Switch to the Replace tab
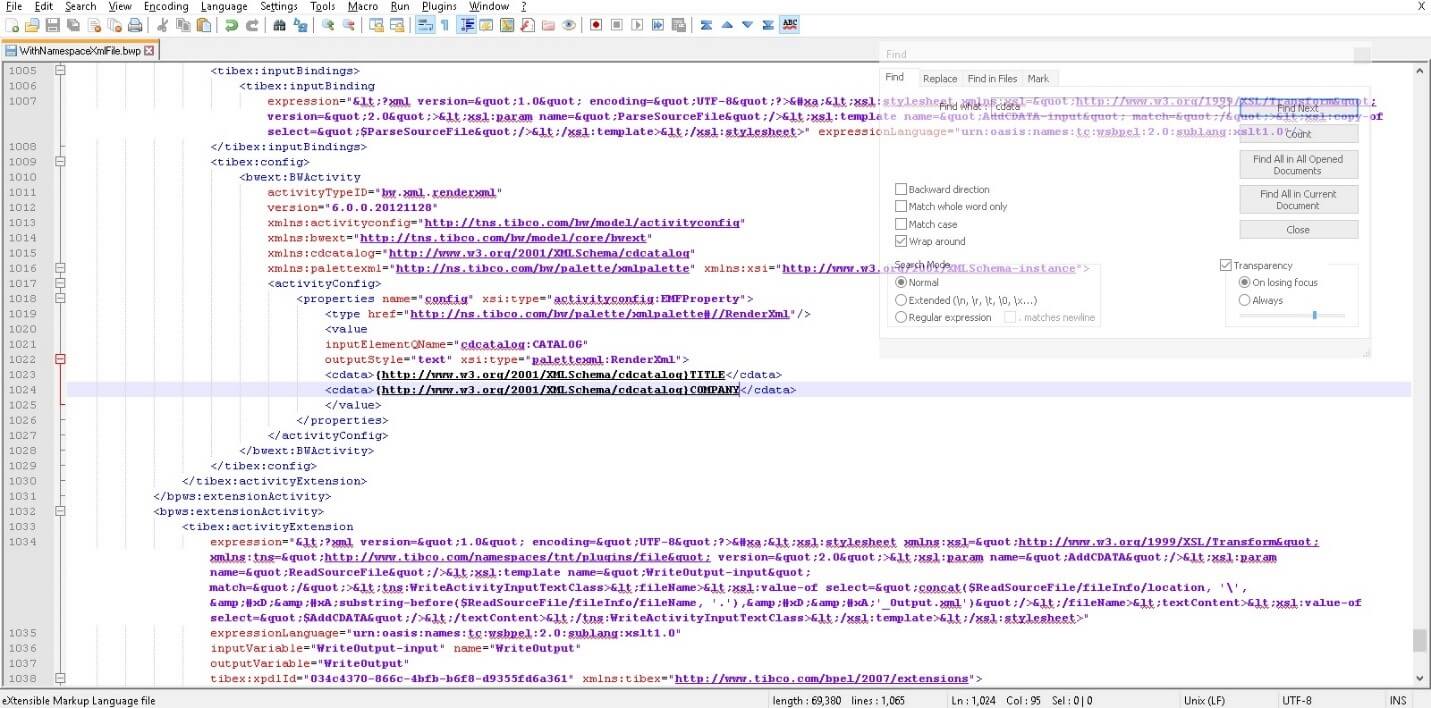The width and height of the screenshot is (1431, 708). point(940,78)
